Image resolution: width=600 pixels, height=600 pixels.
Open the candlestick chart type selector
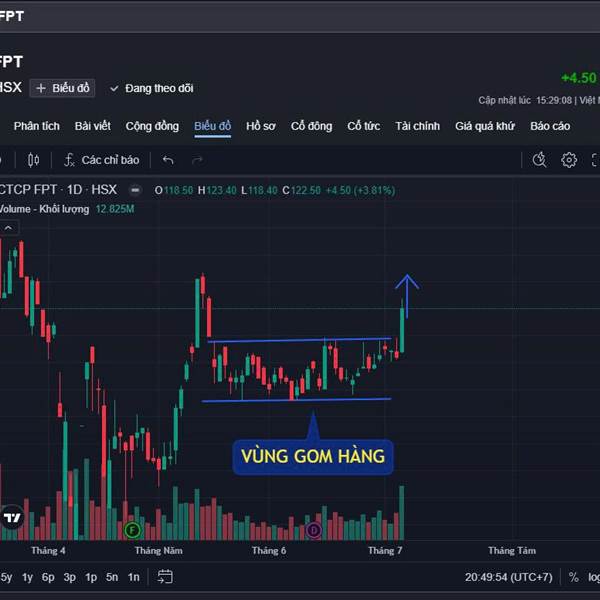coord(33,160)
